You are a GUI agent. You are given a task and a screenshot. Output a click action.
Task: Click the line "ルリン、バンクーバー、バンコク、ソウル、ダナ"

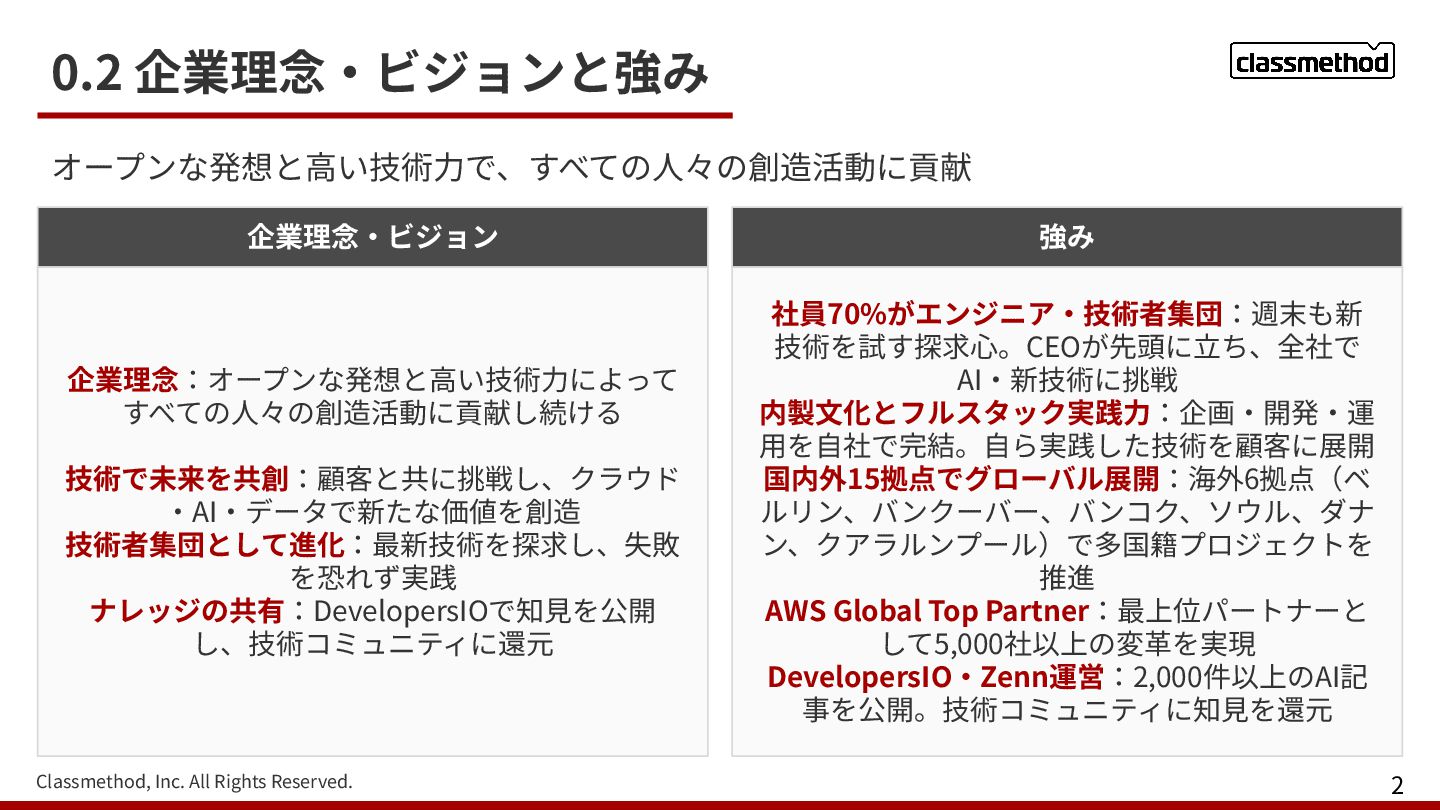pos(1067,512)
